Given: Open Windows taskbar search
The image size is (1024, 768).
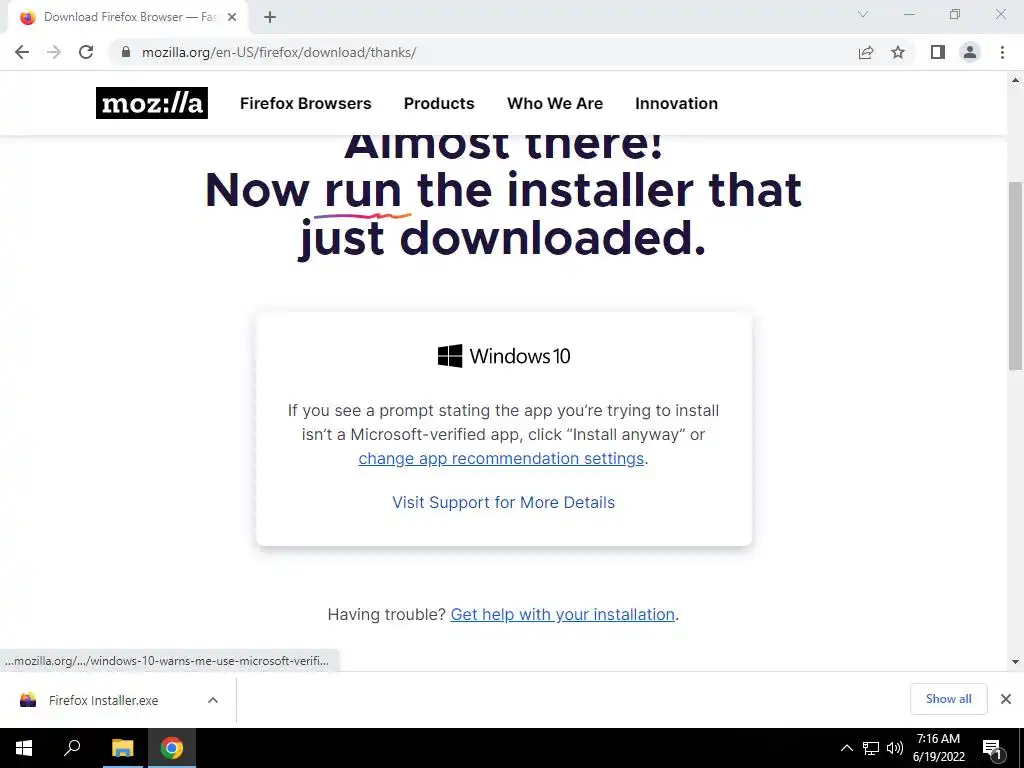Looking at the screenshot, I should click(72, 748).
